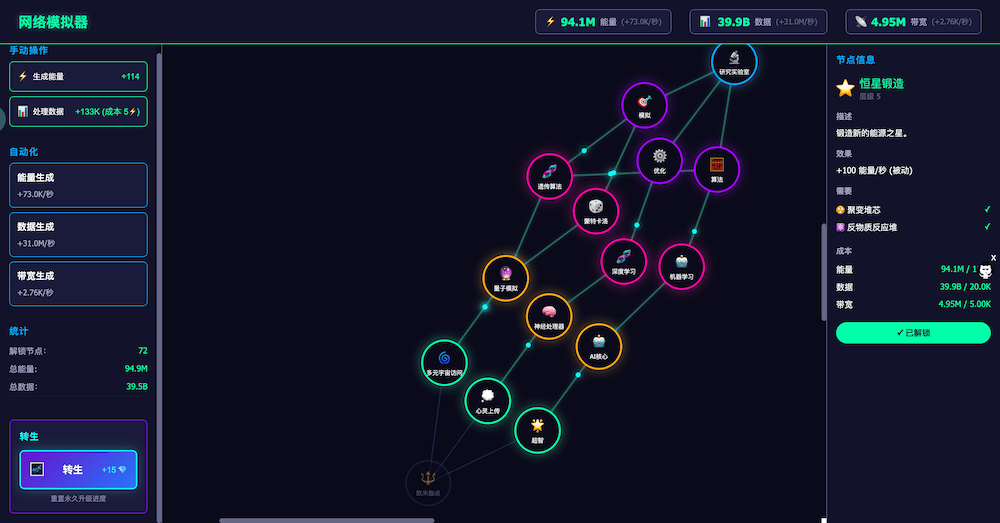This screenshot has width=1000, height=523.
Task: Click the 转生 prestige button
Action: pos(78,469)
